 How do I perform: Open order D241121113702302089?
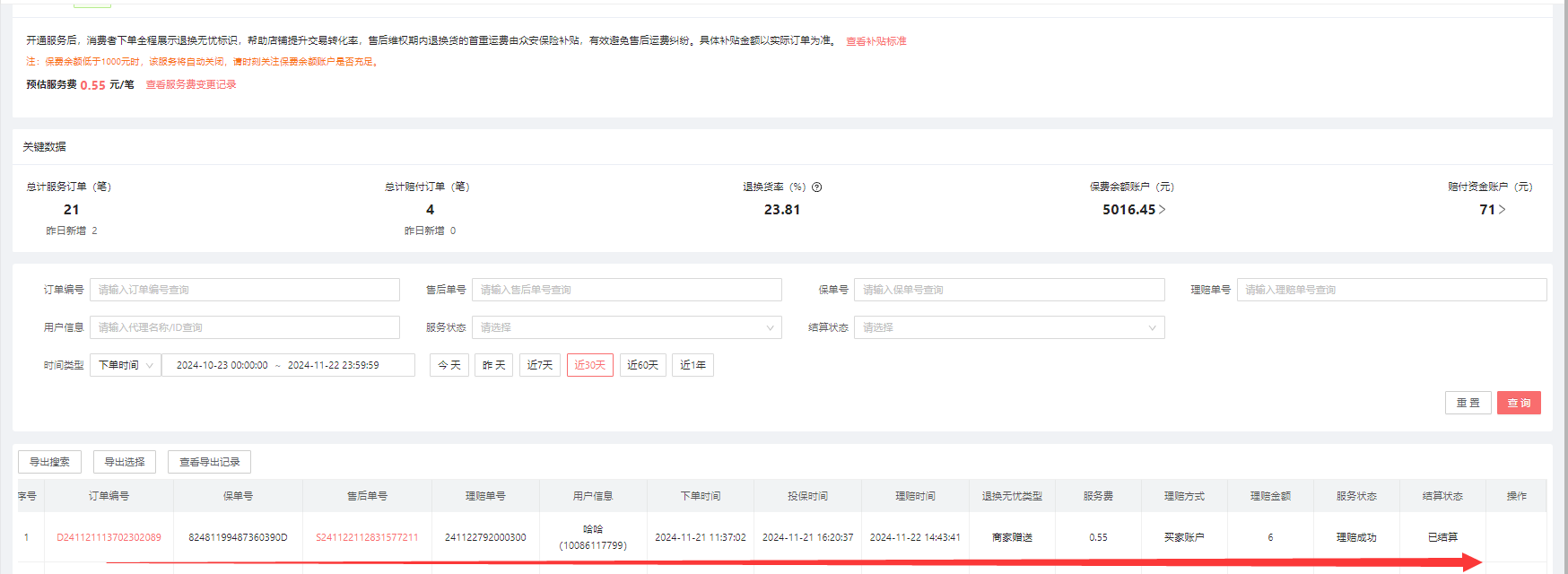tap(109, 537)
